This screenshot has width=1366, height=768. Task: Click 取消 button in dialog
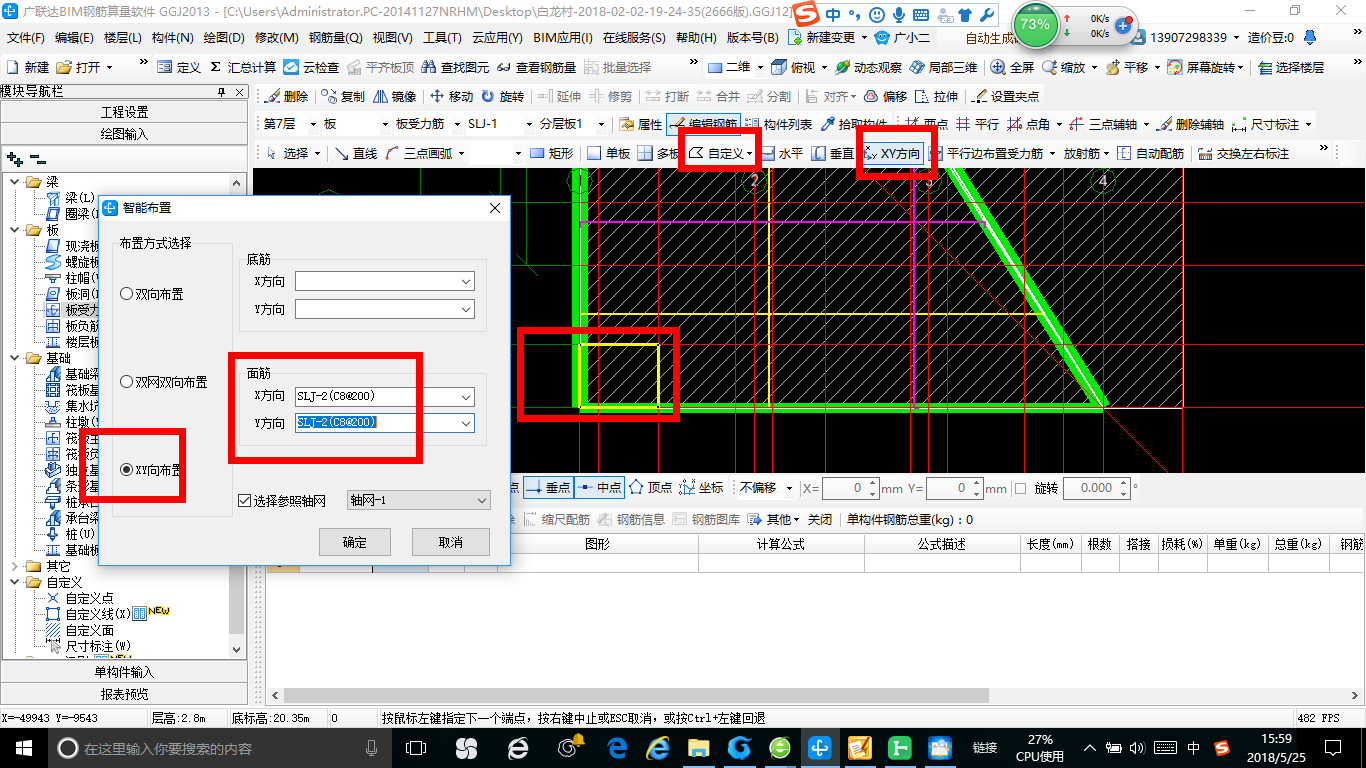451,542
